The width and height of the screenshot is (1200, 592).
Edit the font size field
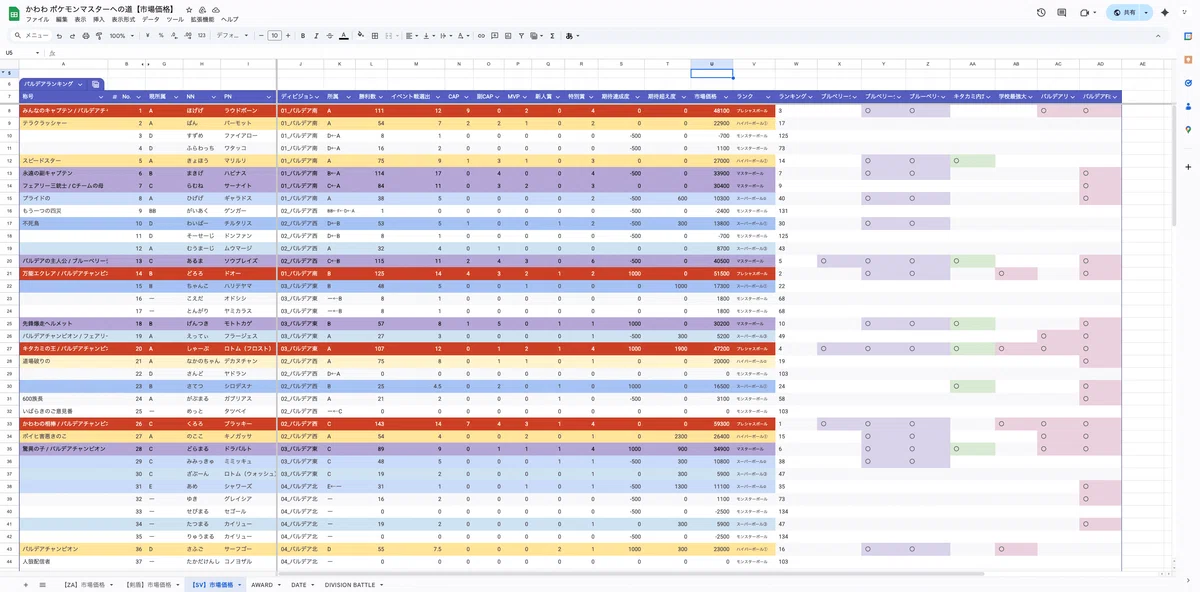coord(275,35)
